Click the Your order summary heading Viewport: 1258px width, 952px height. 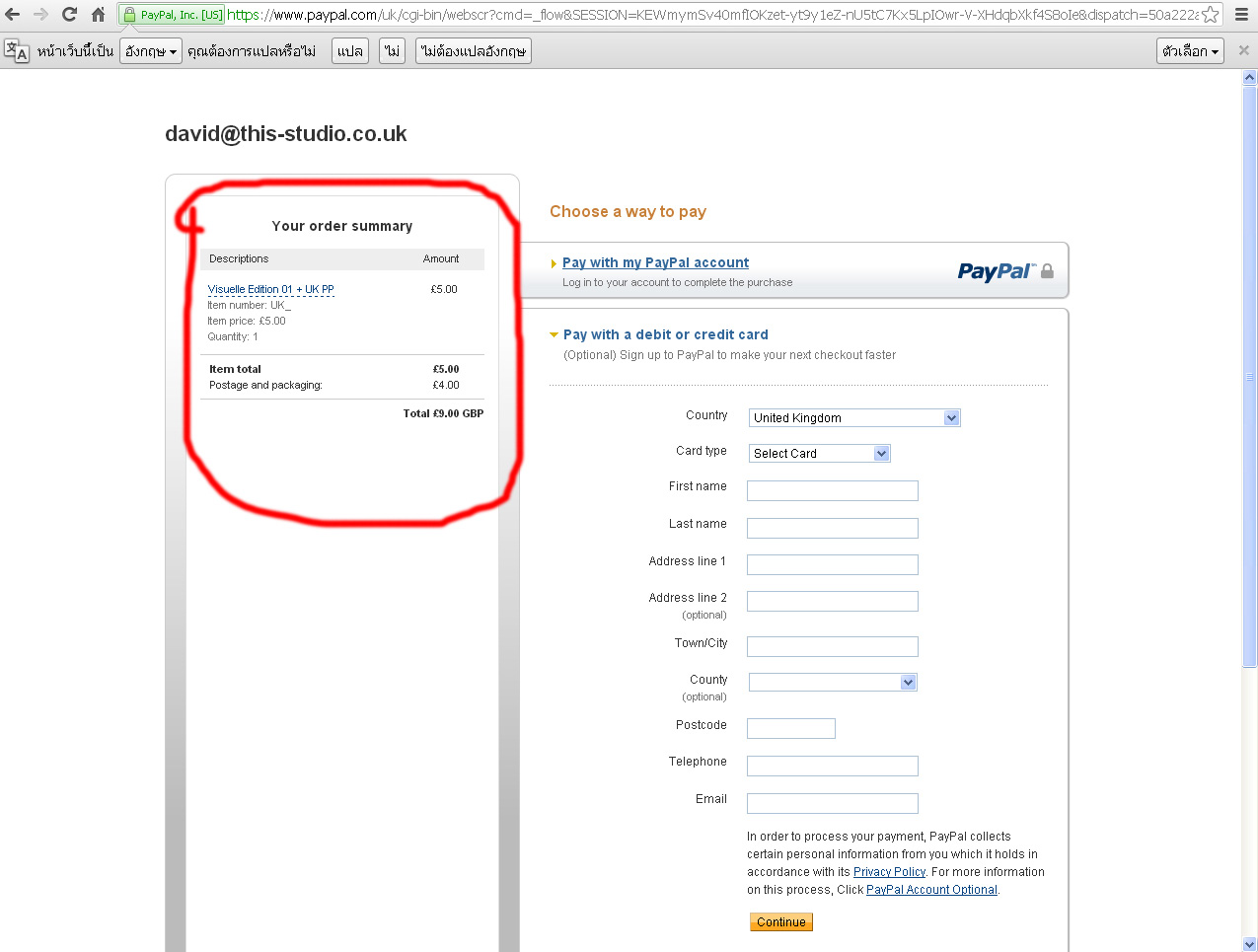point(342,226)
